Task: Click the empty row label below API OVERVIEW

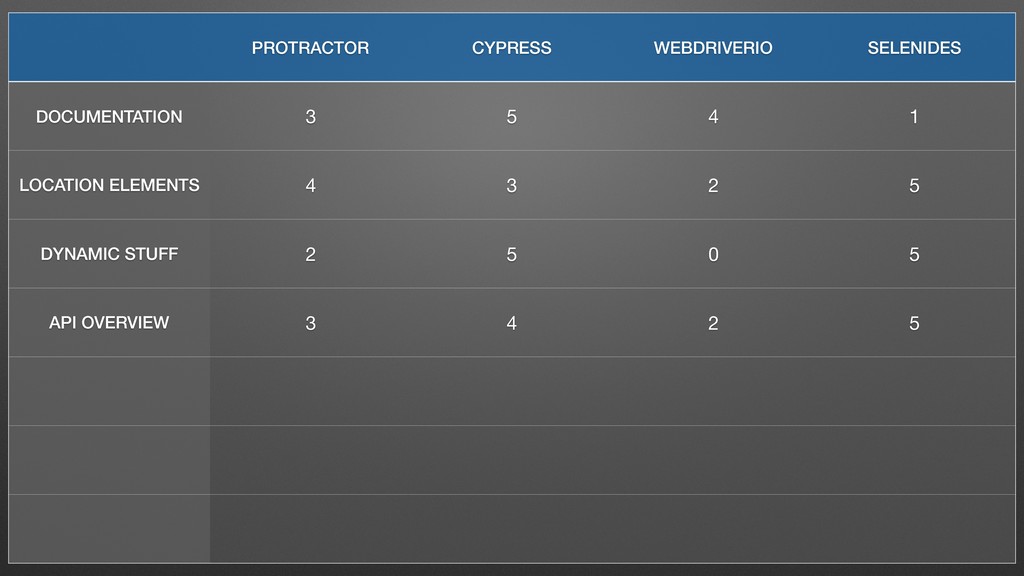Action: [x=109, y=391]
